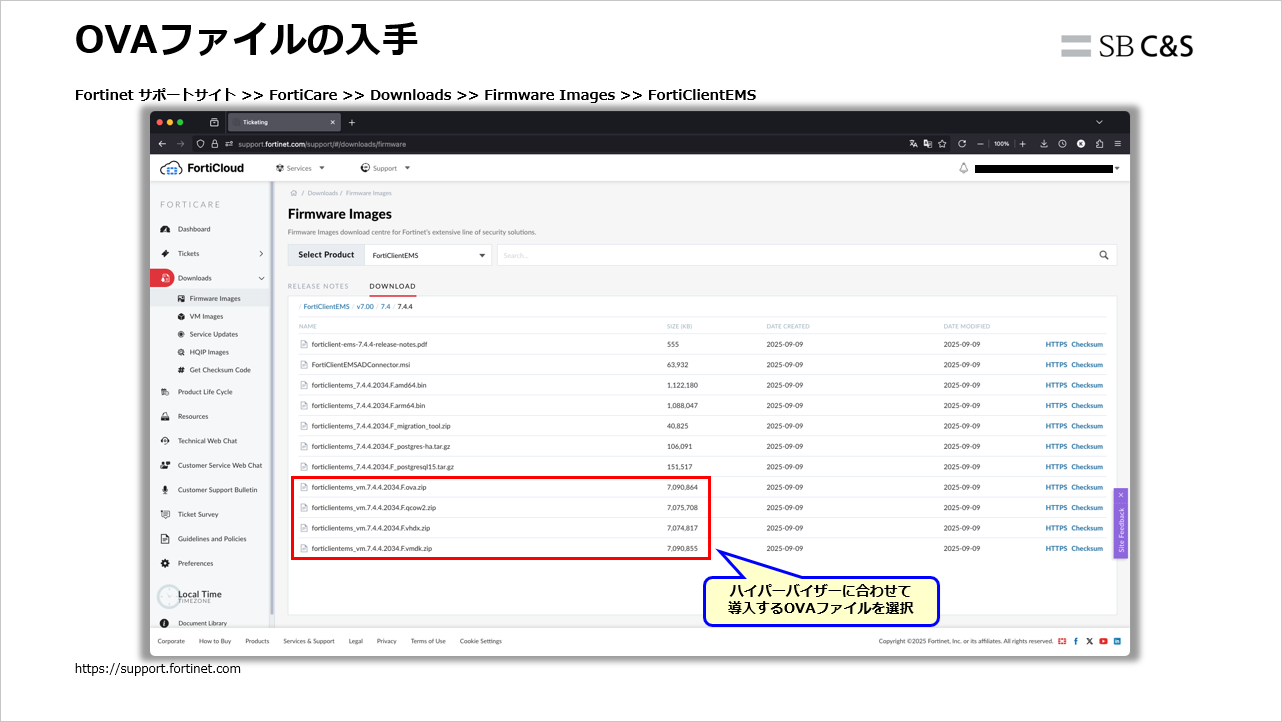Close the Site Feedback tab
Screen dimensions: 1282x722
(1121, 495)
